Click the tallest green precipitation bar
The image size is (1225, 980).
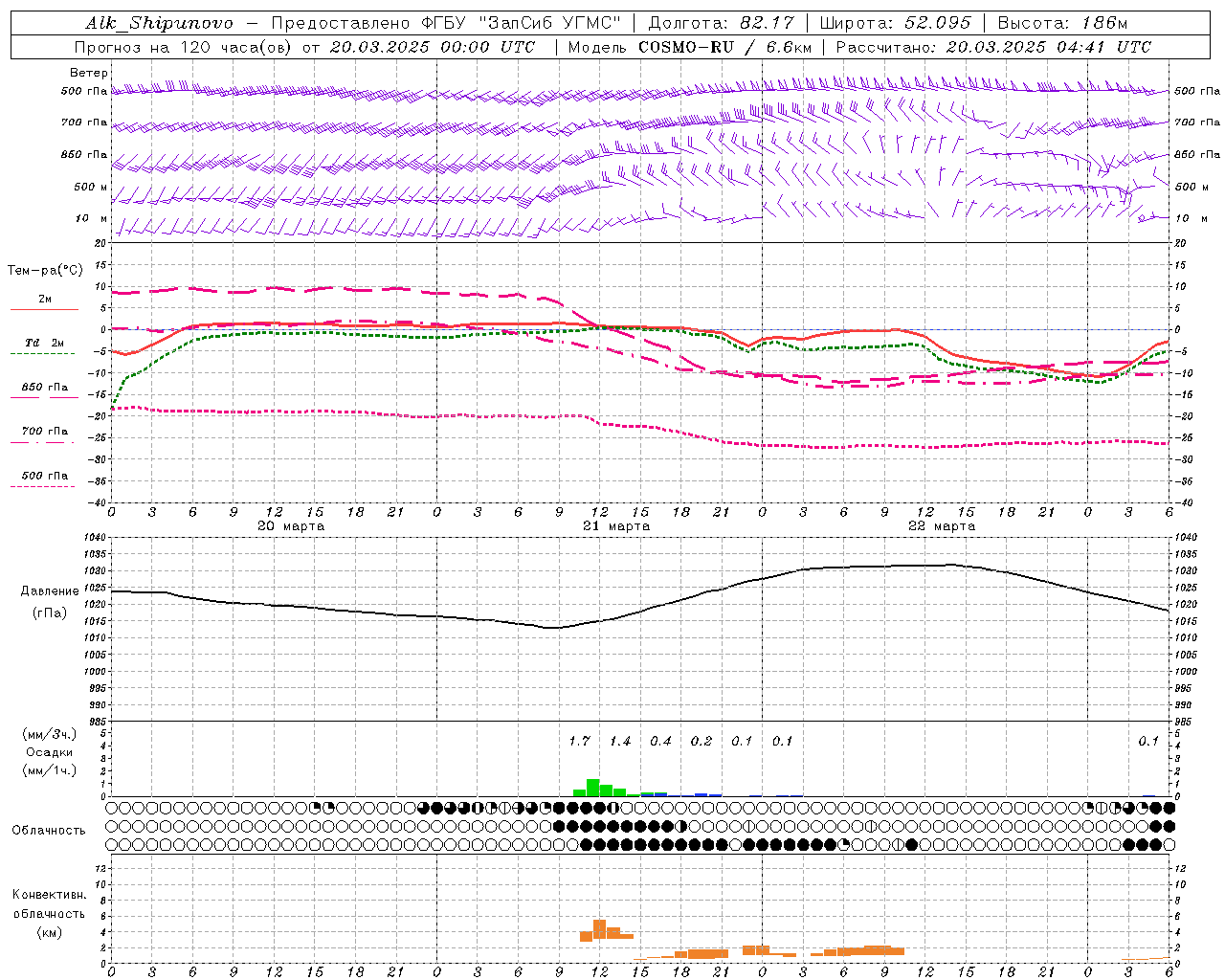point(592,788)
